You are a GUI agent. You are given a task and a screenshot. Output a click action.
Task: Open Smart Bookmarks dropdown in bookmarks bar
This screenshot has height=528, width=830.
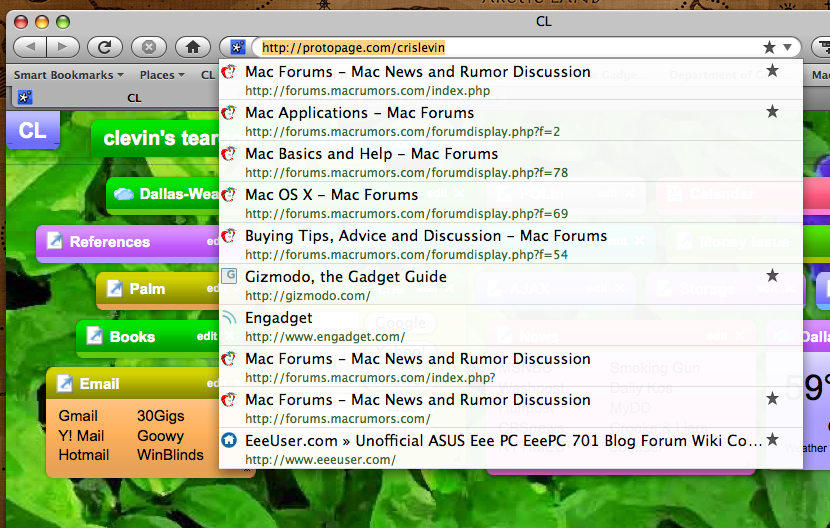click(68, 75)
